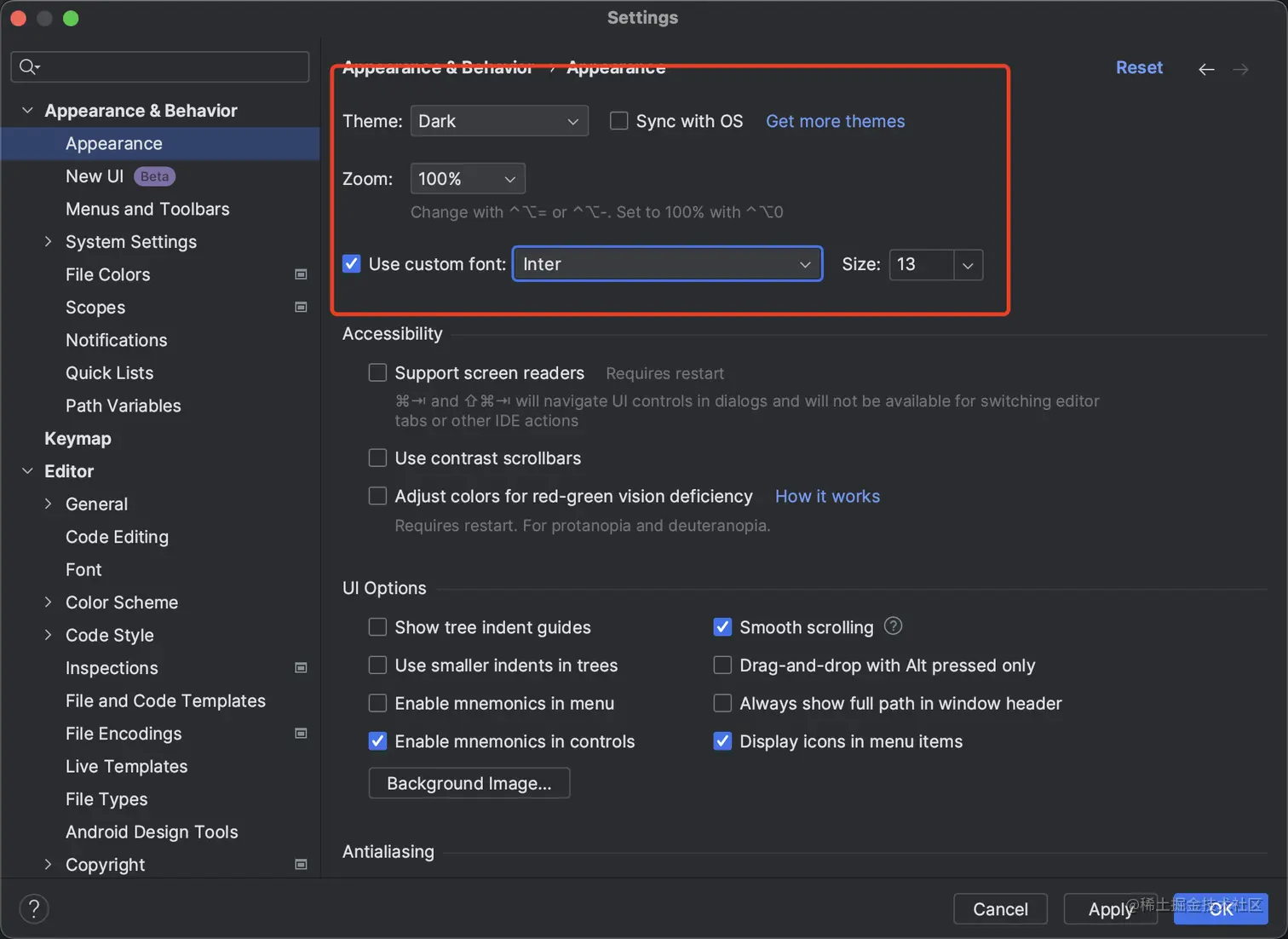Image resolution: width=1288 pixels, height=939 pixels.
Task: Click the forward arrow navigation icon
Action: coord(1240,69)
